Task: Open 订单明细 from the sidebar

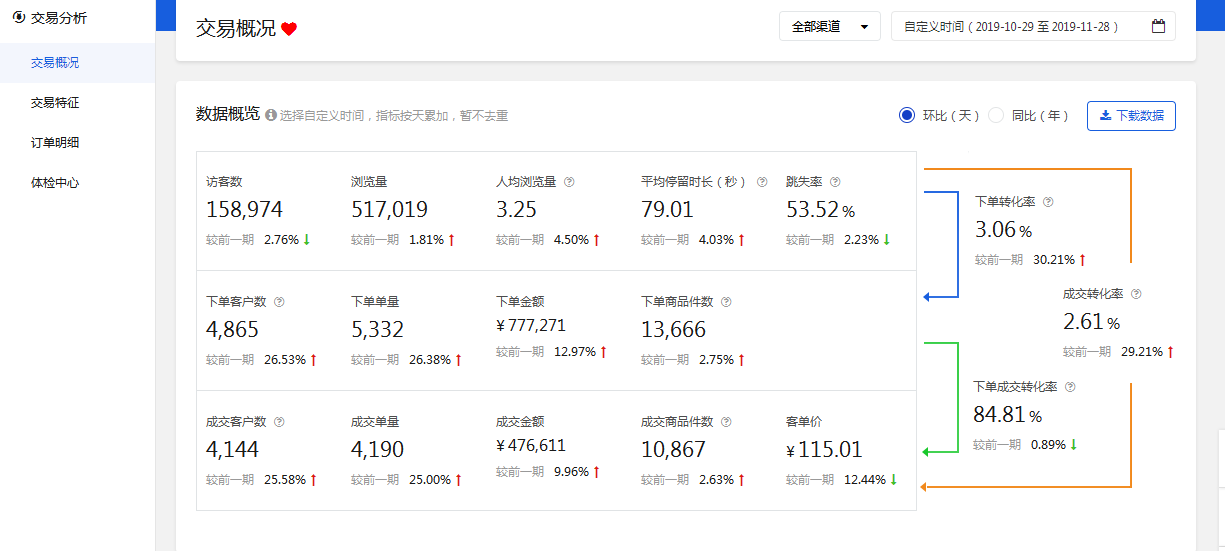Action: [55, 143]
